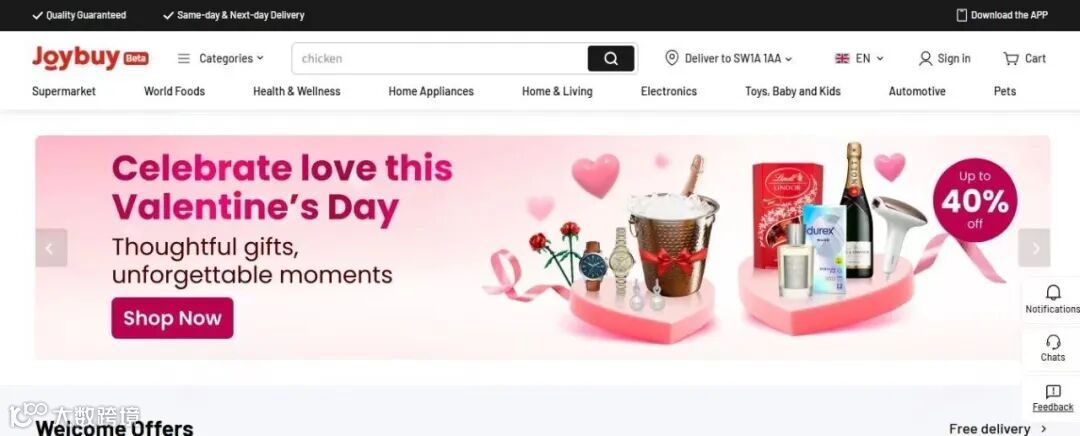
Task: Open Chats headset icon
Action: (1052, 342)
